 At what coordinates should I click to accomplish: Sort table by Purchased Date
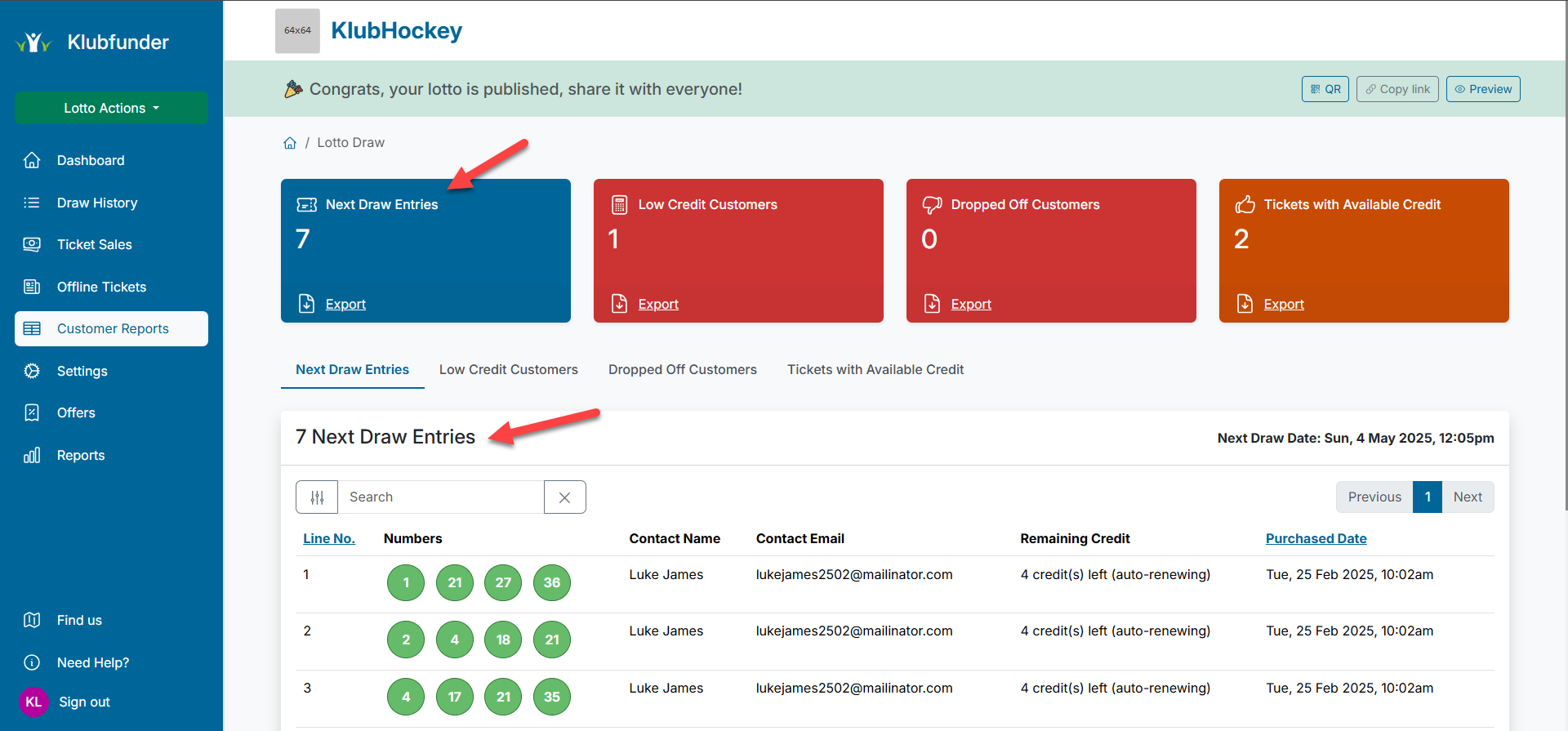coord(1316,538)
